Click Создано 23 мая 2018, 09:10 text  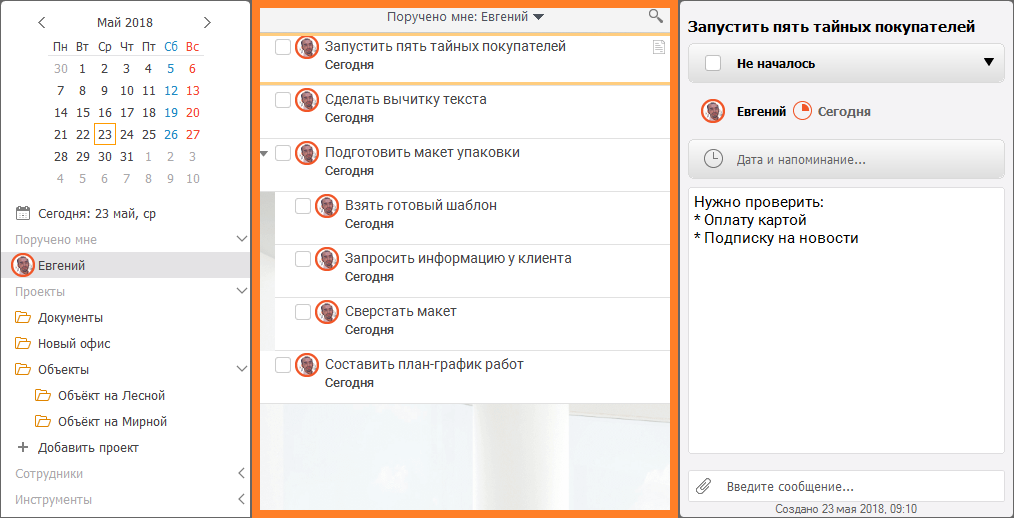(846, 509)
